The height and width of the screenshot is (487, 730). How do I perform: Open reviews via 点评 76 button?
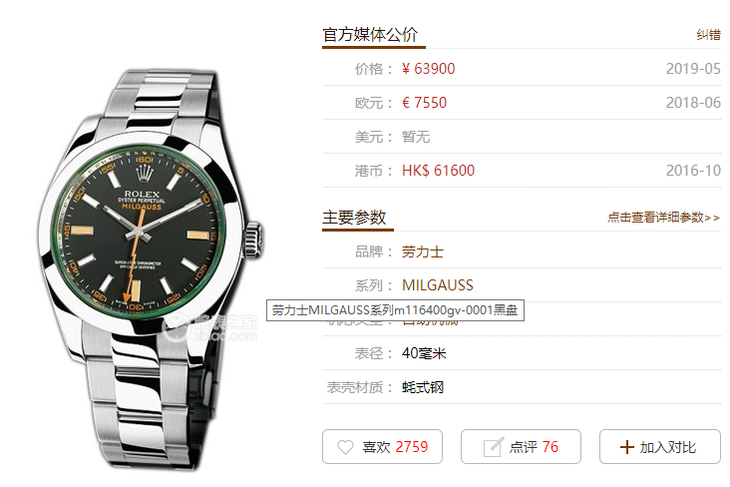521,446
